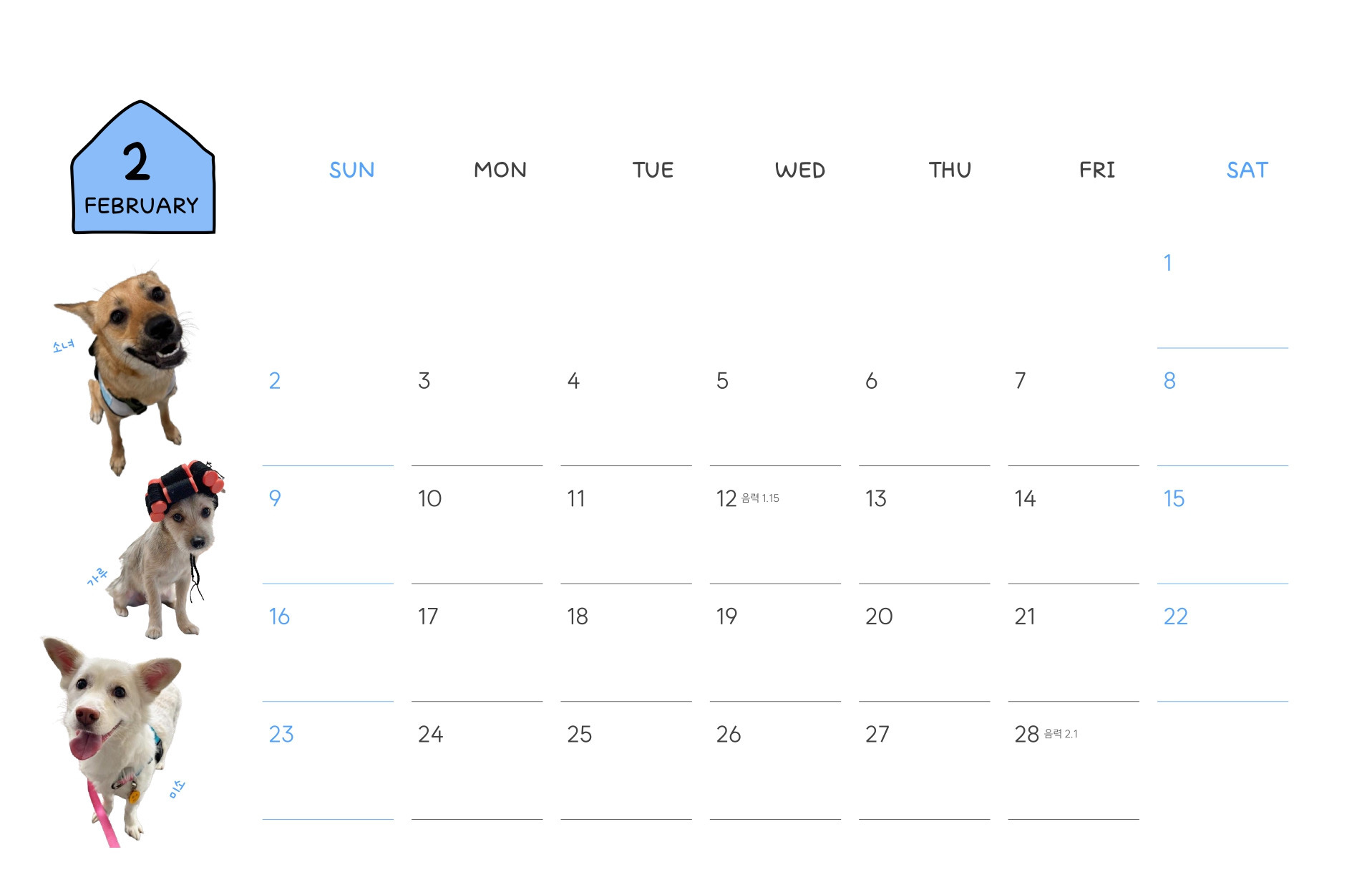1372x895 pixels.
Task: Select date 14
Action: coord(1025,498)
